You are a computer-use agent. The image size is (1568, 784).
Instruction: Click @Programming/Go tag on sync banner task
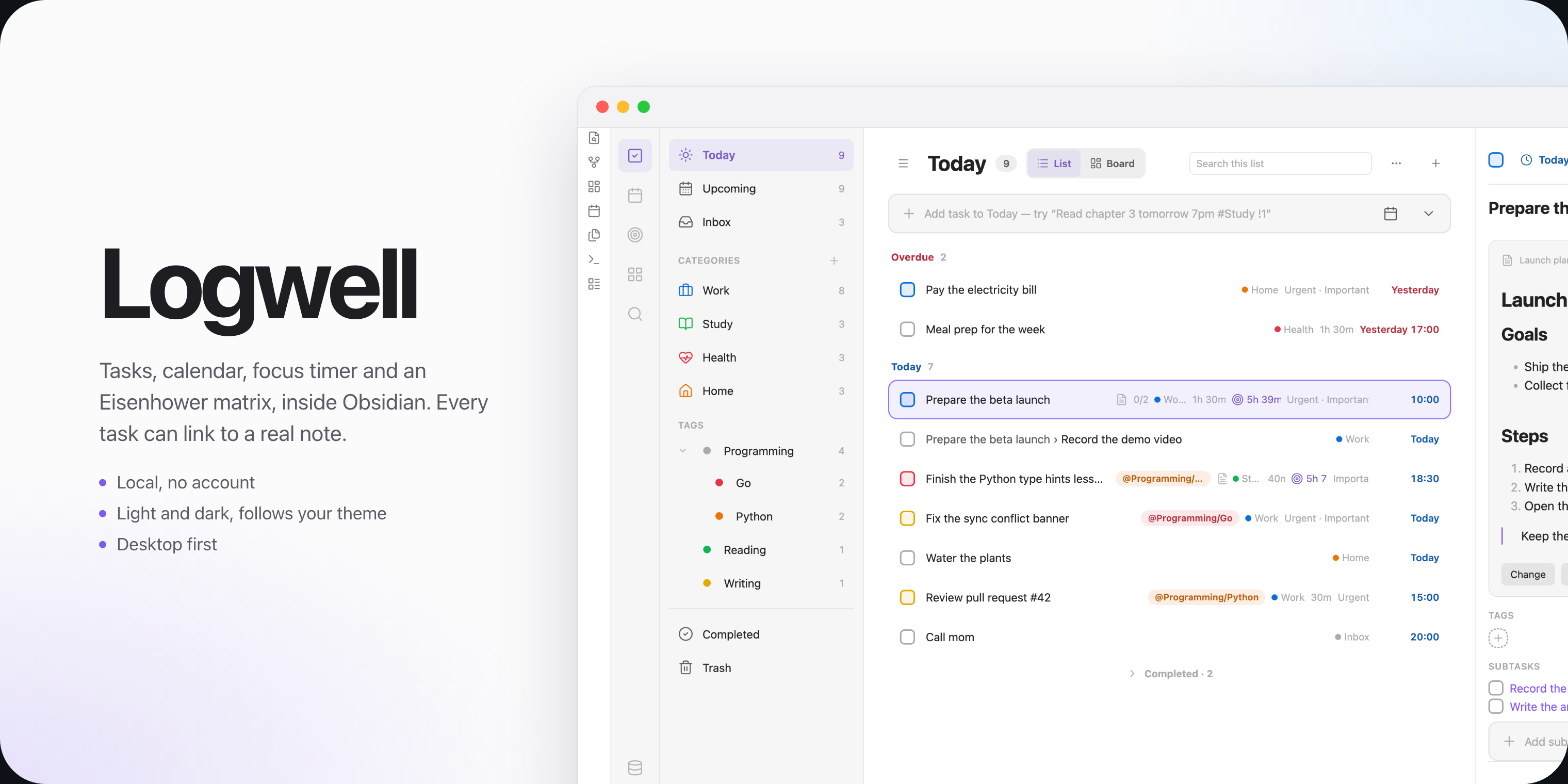1189,518
